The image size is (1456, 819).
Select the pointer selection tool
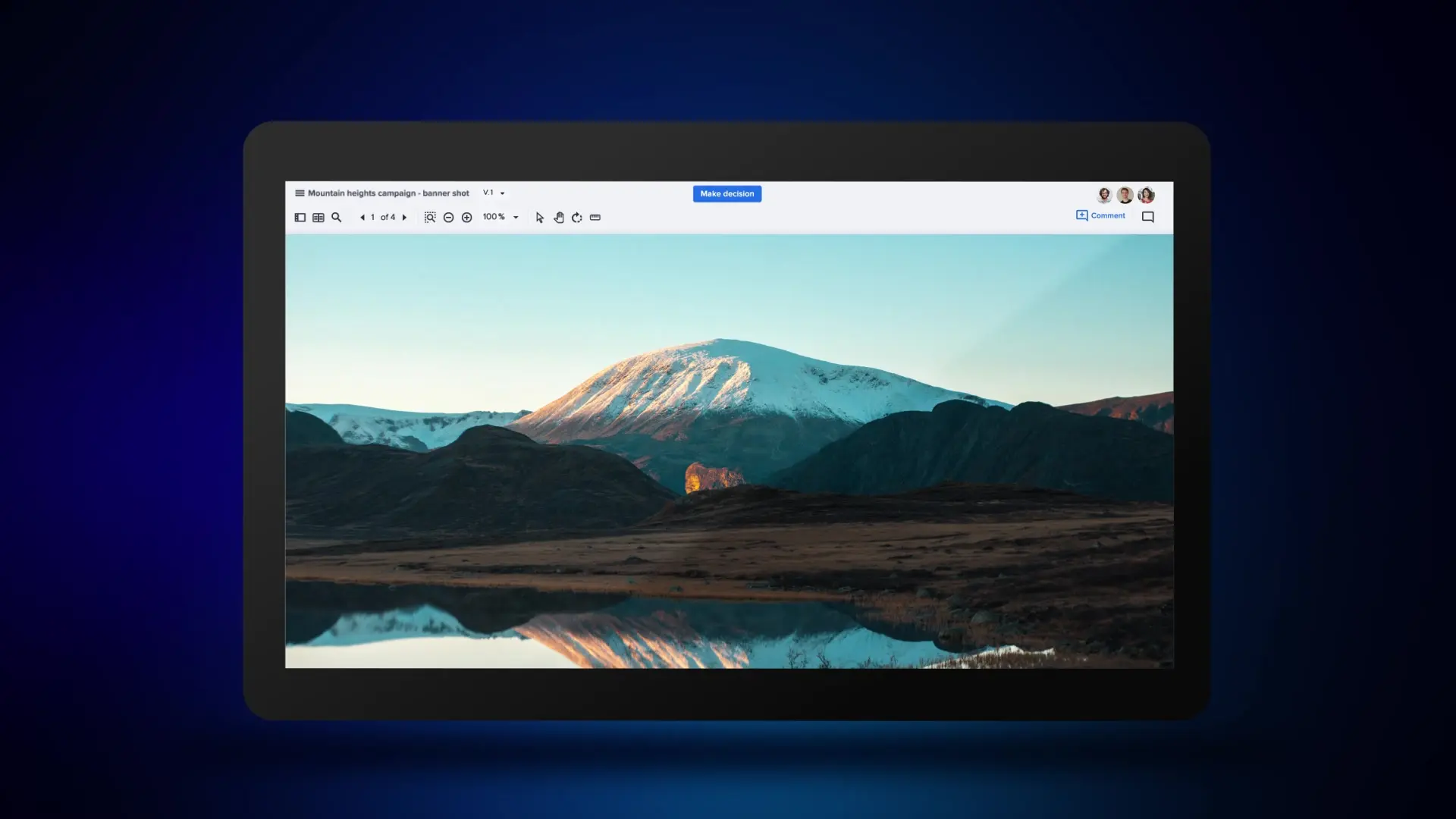(x=539, y=218)
